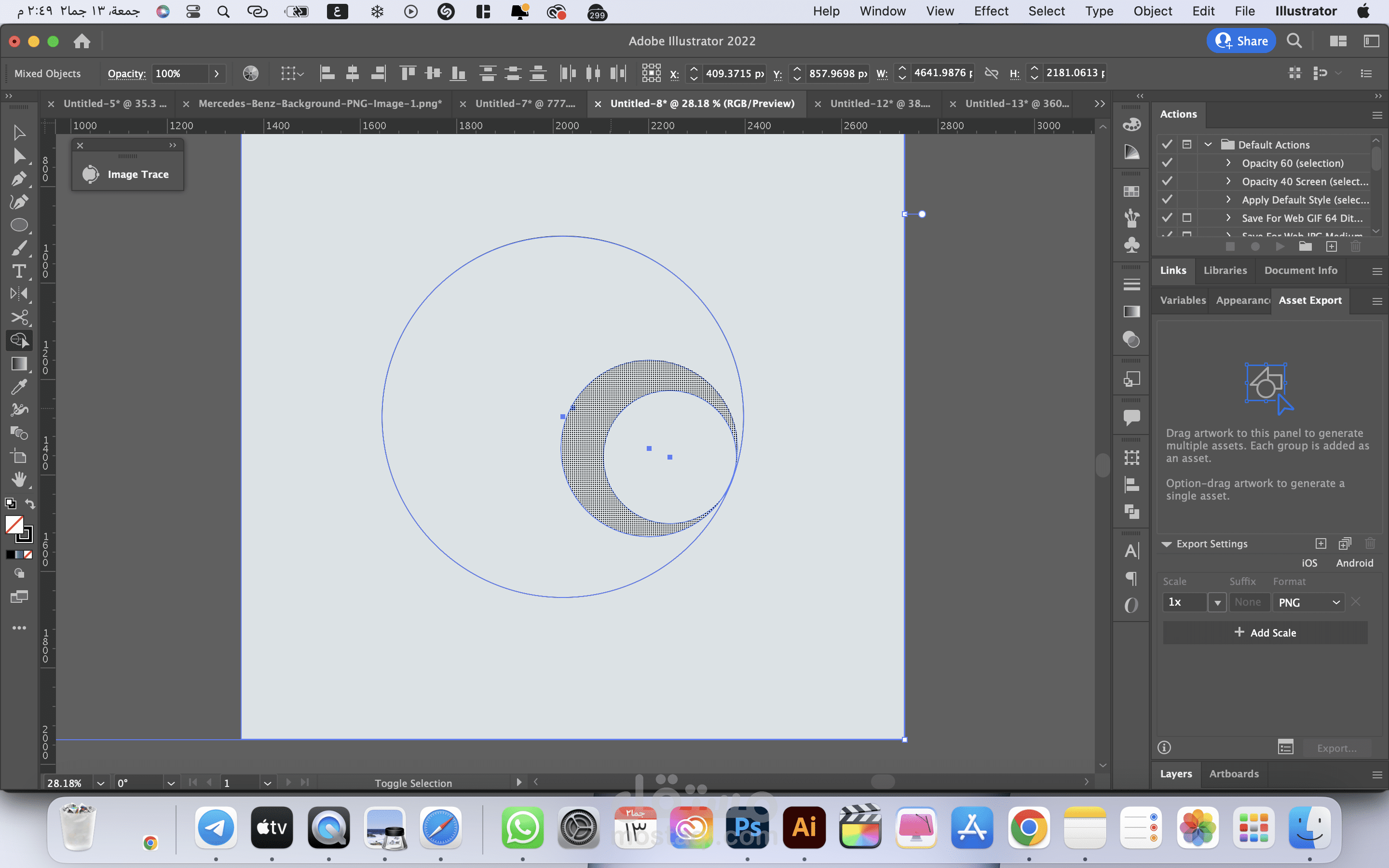Viewport: 1389px width, 868px height.
Task: Swap fill and stroke colors
Action: click(30, 504)
